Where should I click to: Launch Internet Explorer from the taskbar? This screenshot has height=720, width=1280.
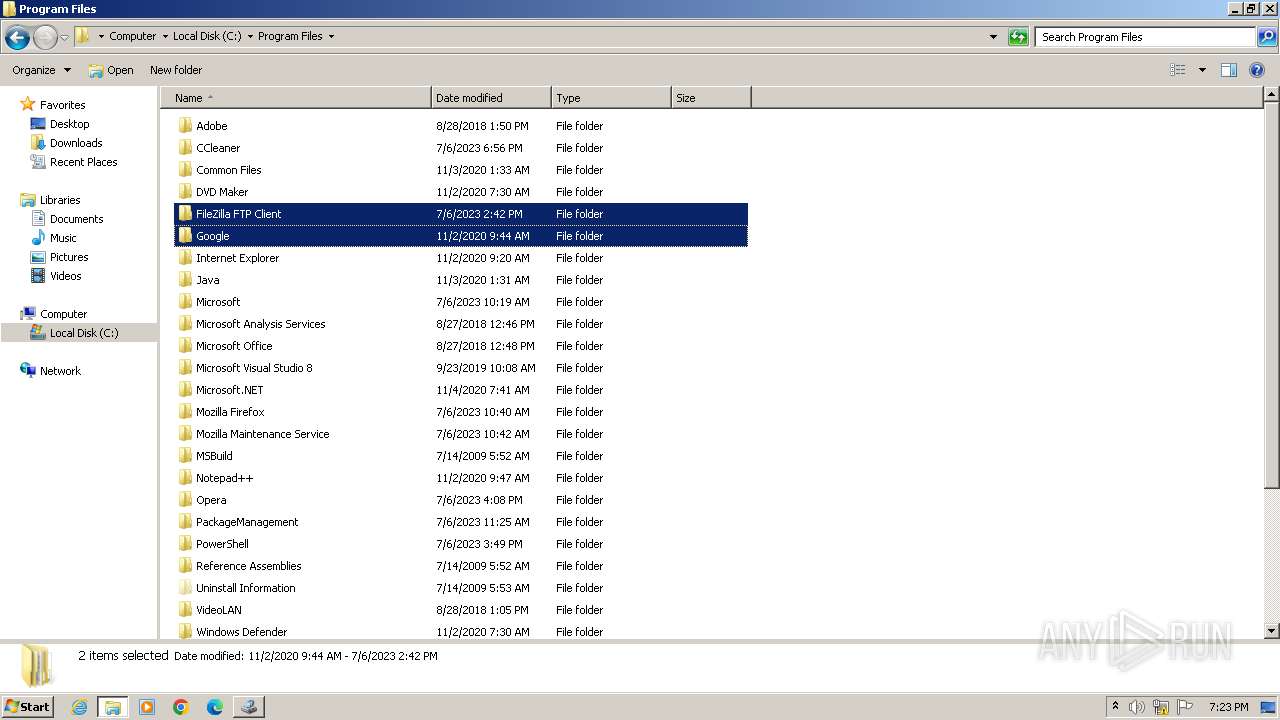point(79,707)
